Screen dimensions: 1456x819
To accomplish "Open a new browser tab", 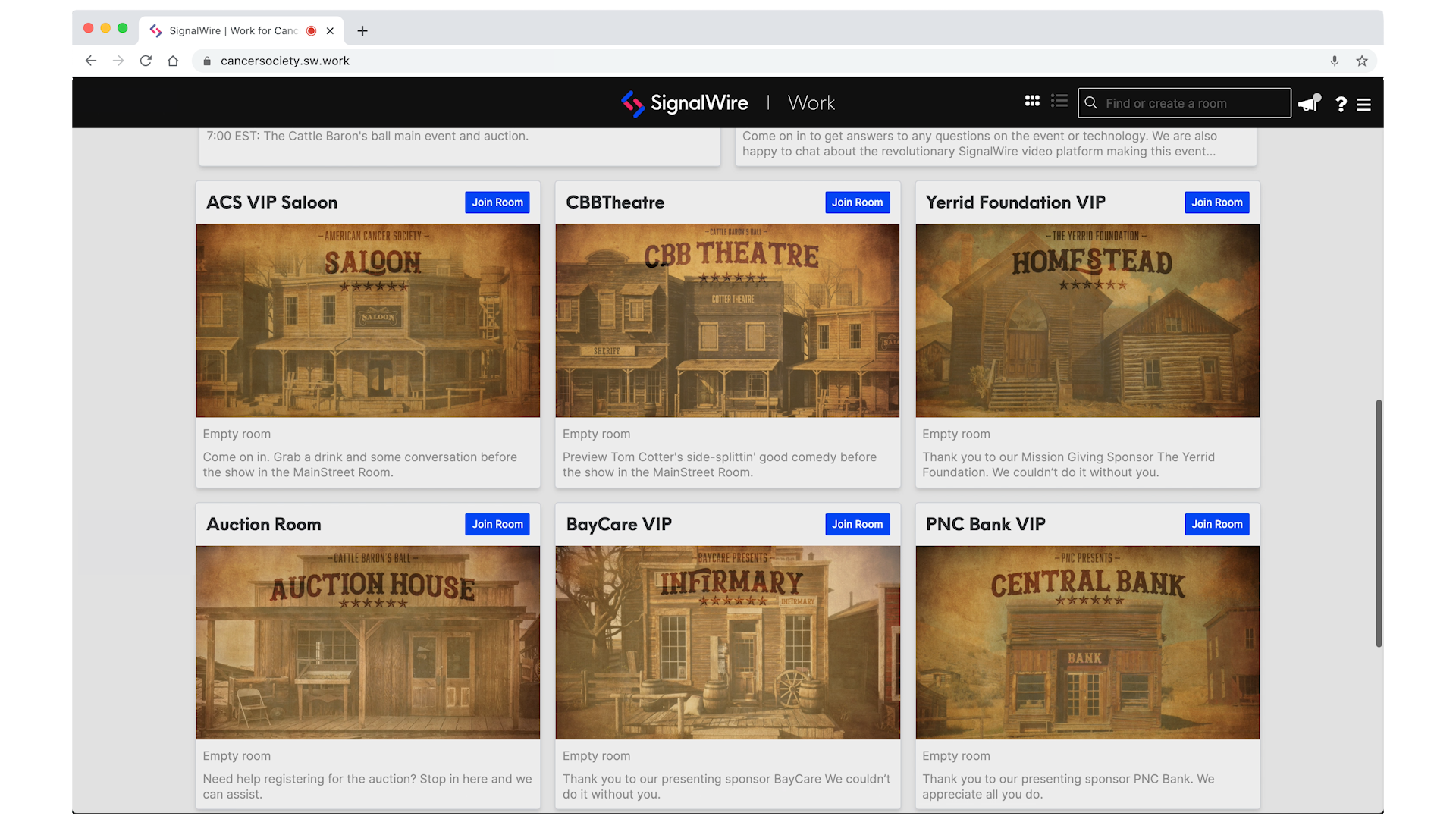I will 362,30.
